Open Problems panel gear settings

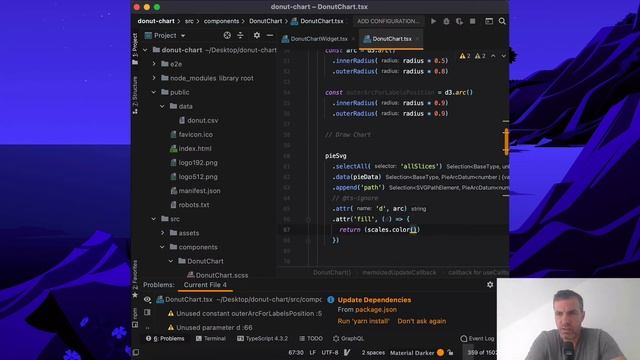pos(490,284)
